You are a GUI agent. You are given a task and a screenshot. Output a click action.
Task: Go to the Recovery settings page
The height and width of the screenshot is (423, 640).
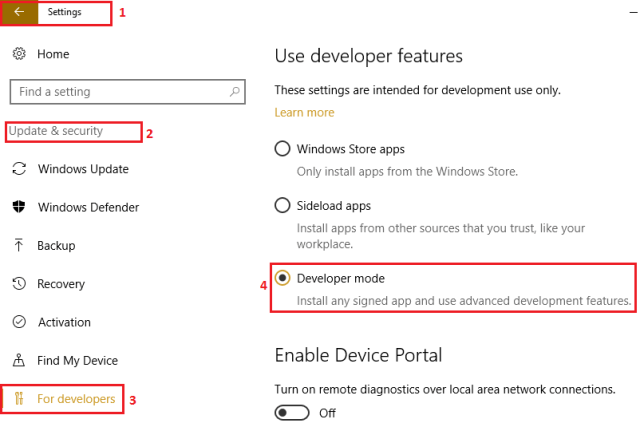(x=61, y=284)
